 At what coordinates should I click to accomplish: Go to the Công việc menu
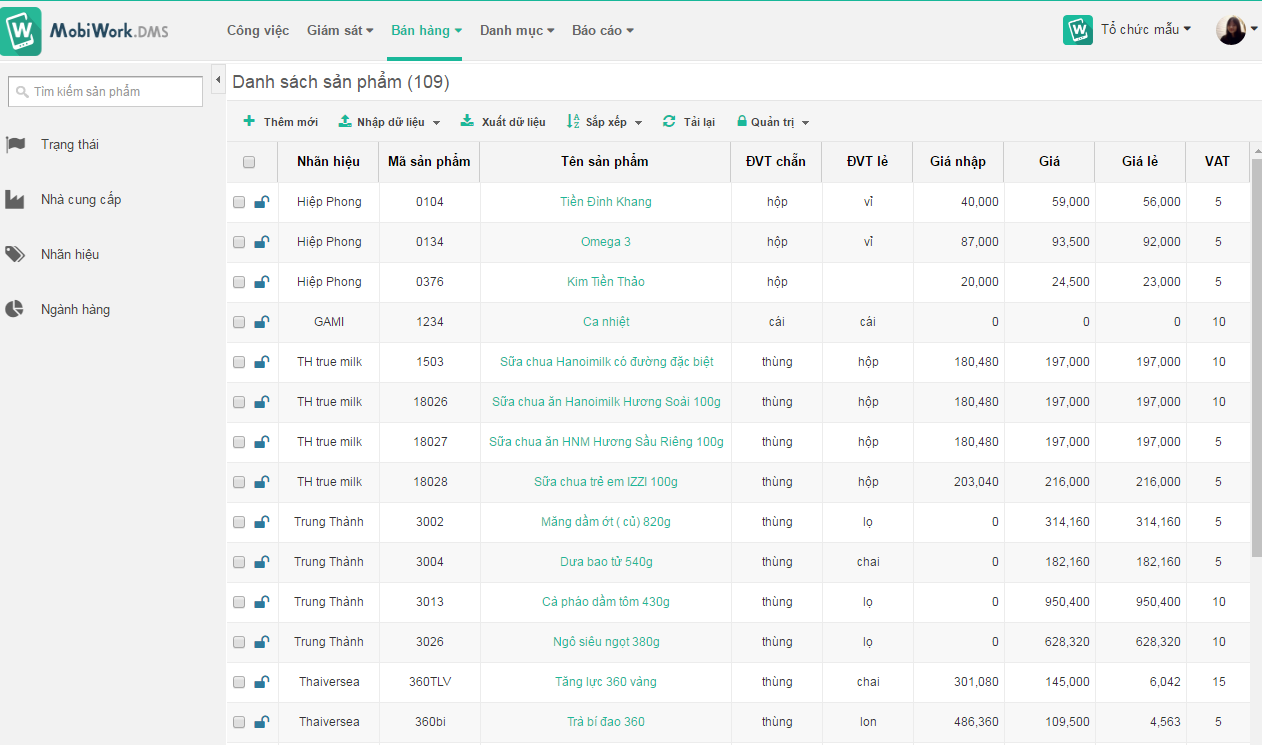[x=258, y=30]
